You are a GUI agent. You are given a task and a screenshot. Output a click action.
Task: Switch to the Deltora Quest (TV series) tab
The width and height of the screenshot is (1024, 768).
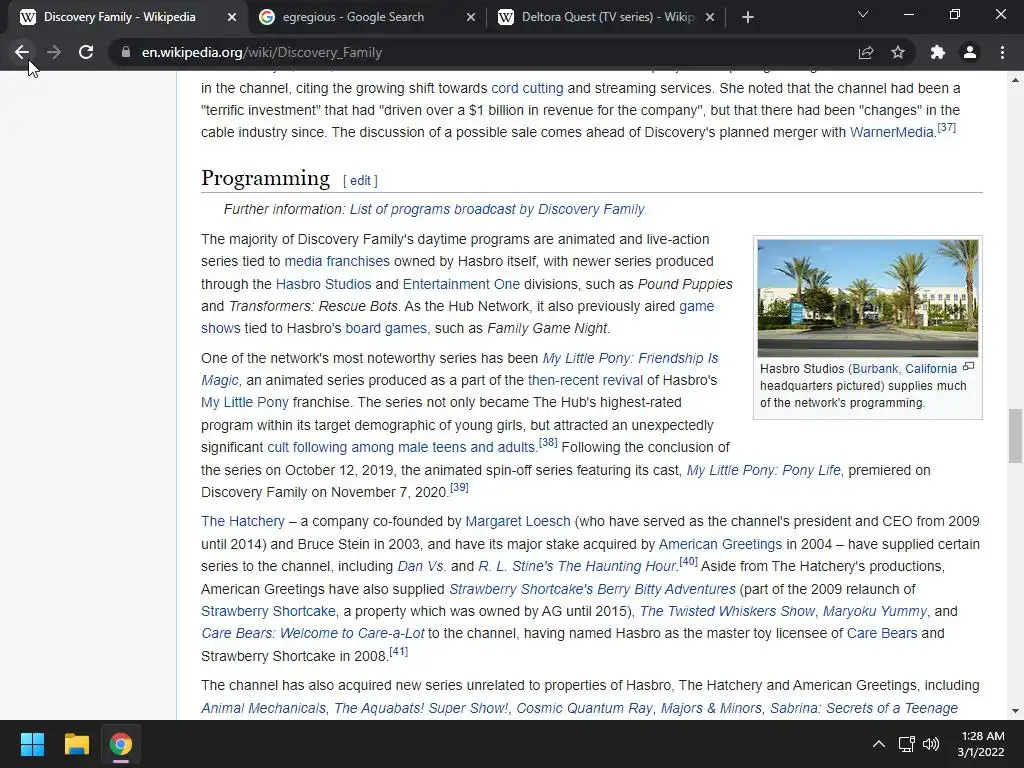click(607, 18)
